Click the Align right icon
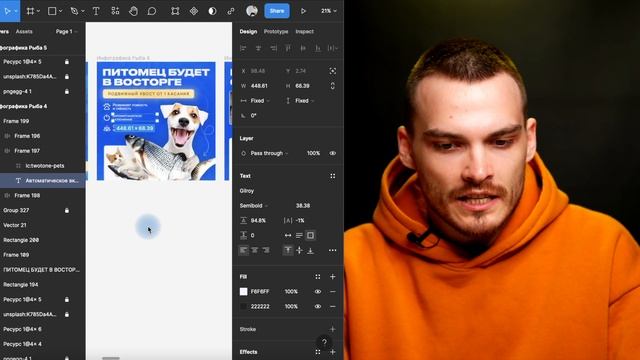640x360 pixels. click(x=273, y=48)
